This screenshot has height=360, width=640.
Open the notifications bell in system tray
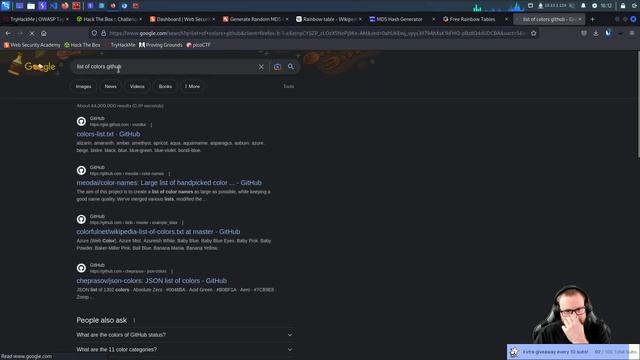coord(583,6)
